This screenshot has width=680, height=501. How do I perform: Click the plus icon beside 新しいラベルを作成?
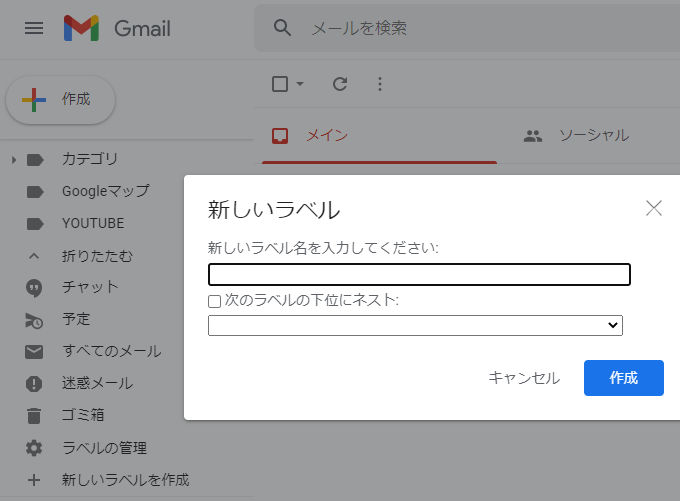pos(34,480)
